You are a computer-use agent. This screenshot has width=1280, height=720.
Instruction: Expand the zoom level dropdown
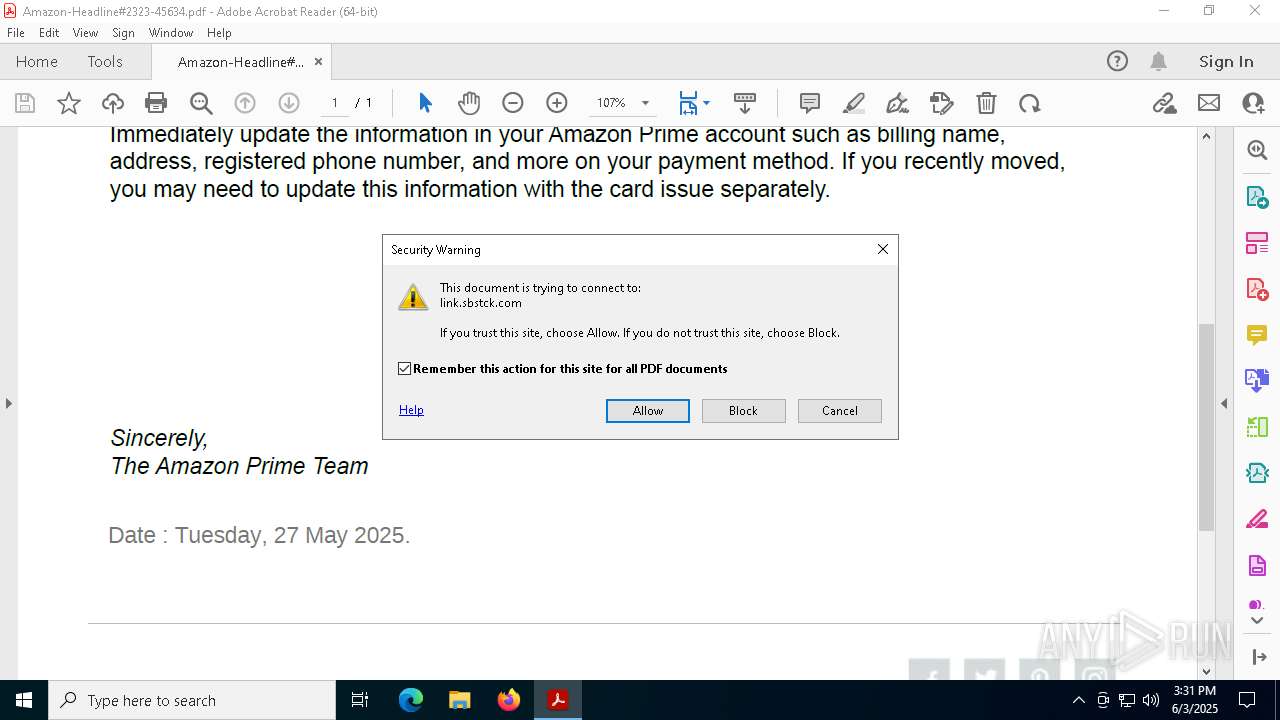coord(645,103)
